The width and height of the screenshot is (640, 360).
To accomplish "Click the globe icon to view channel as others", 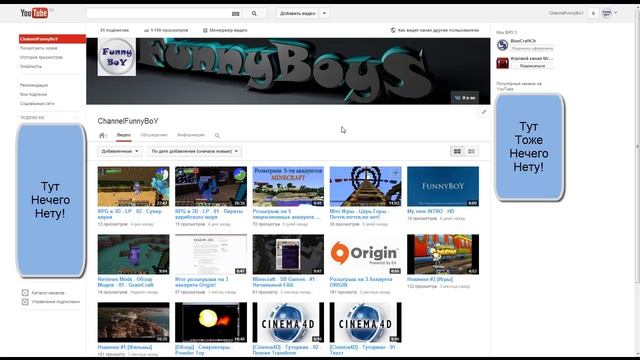I will point(393,30).
